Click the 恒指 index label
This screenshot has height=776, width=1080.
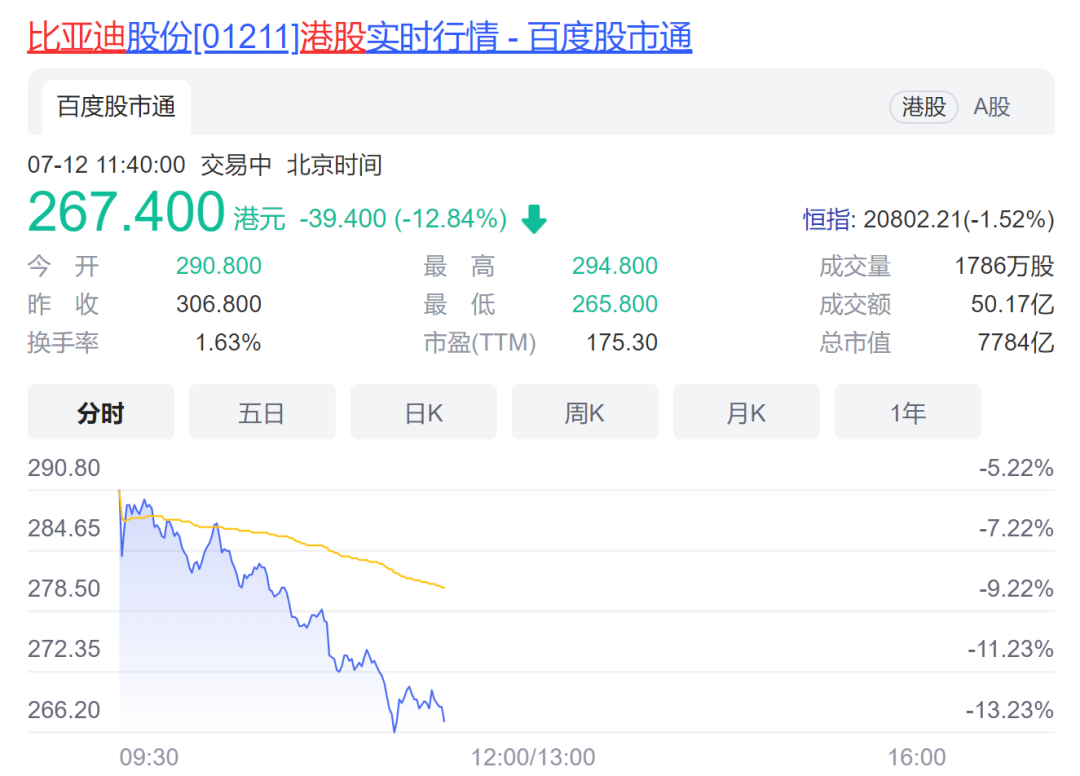(829, 219)
